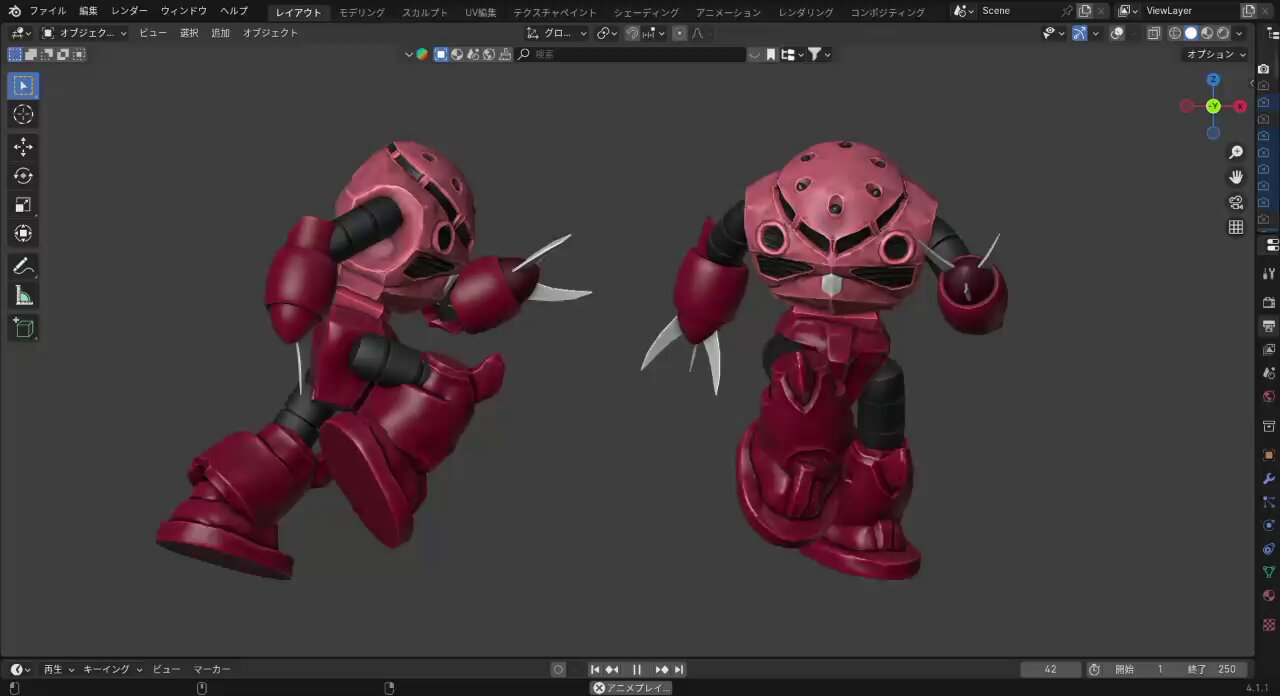Pause the animation playback

pos(637,670)
